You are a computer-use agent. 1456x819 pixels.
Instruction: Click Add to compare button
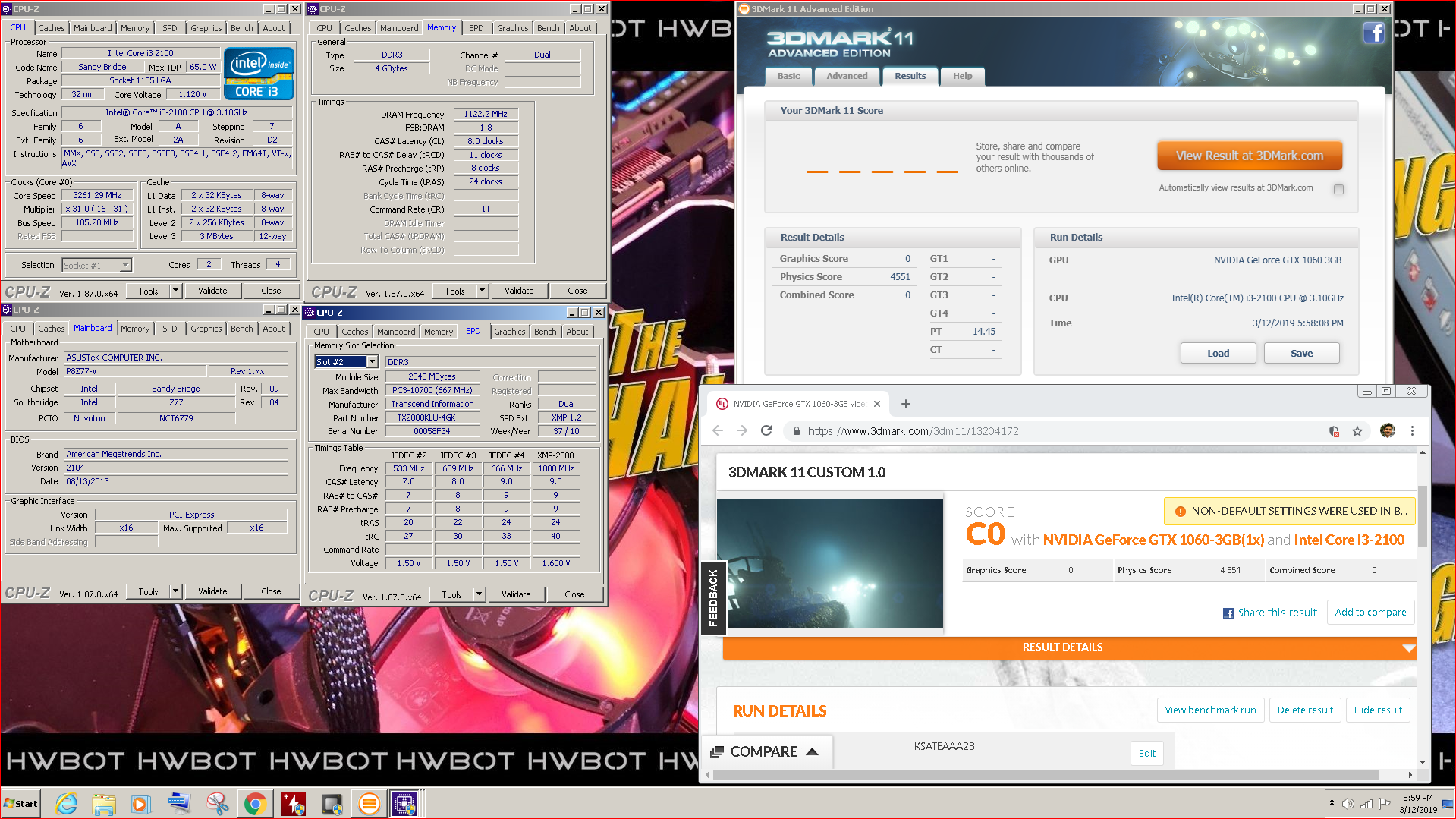(1370, 612)
